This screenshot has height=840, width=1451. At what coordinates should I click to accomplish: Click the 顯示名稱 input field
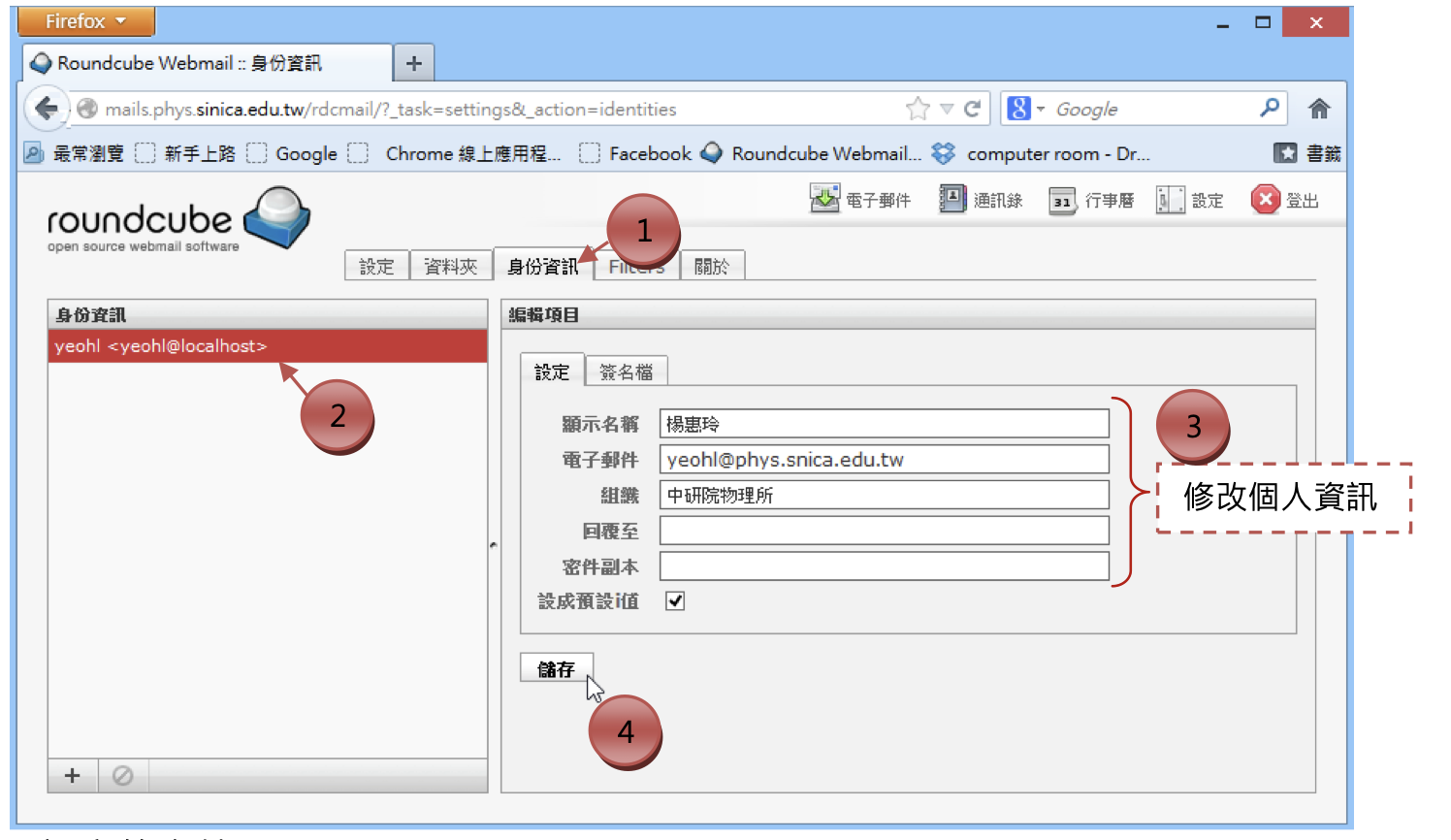(883, 424)
